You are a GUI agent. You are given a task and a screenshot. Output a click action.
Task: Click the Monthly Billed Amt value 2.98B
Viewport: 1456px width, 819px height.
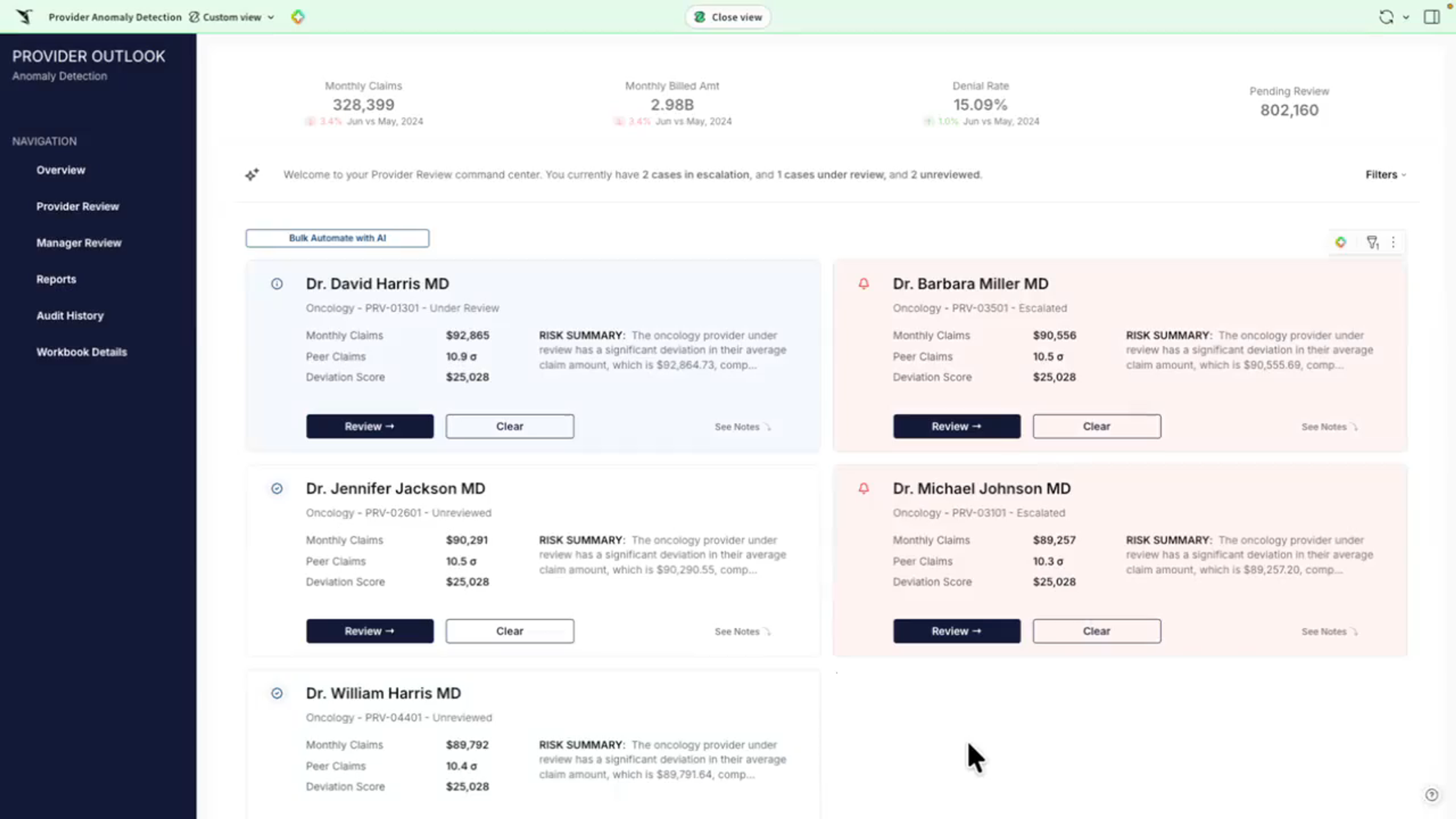[672, 105]
